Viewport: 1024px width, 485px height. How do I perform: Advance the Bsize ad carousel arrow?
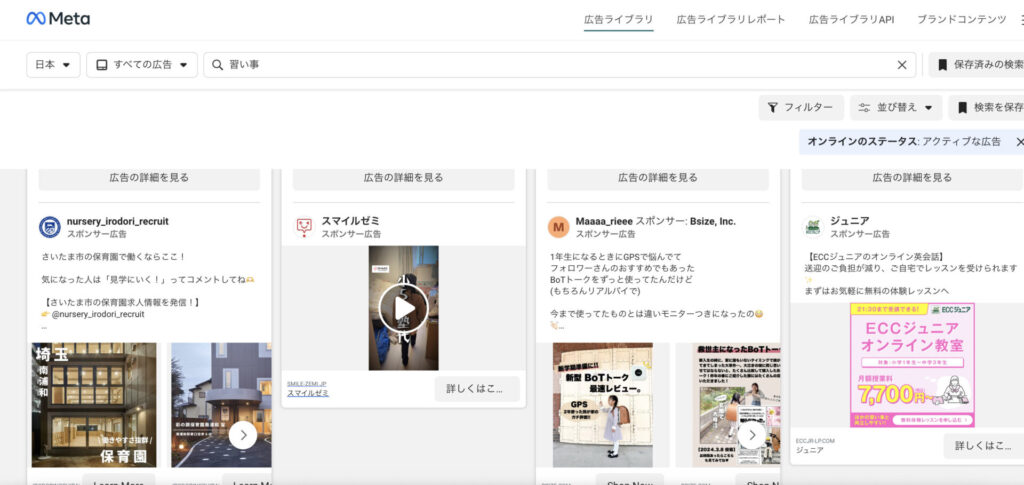pos(751,435)
